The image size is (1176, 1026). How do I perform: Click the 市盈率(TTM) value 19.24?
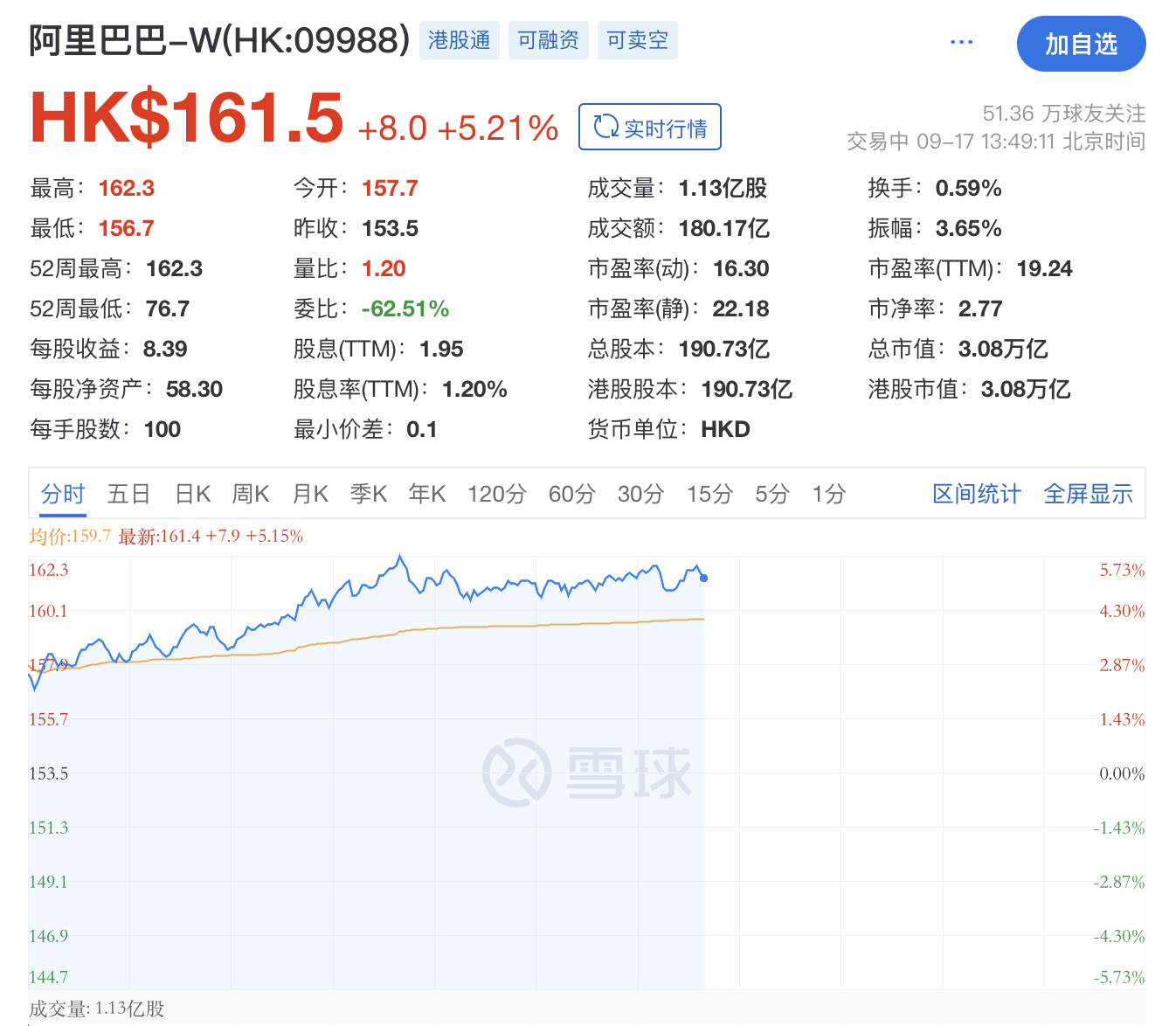1044,268
